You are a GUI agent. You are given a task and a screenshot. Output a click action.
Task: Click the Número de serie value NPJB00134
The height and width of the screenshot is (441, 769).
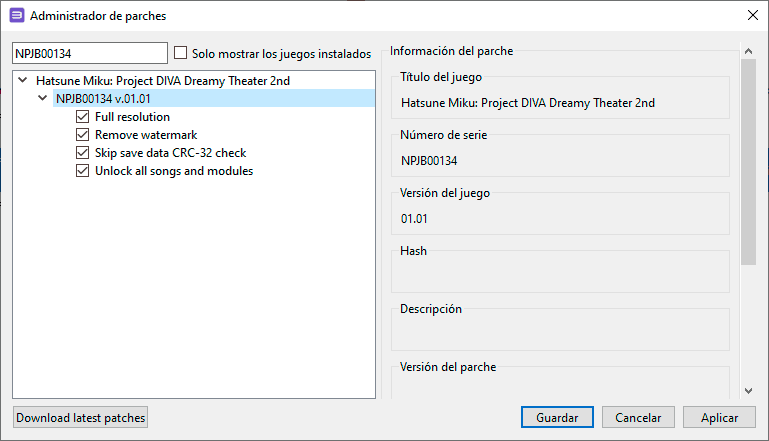click(x=429, y=161)
